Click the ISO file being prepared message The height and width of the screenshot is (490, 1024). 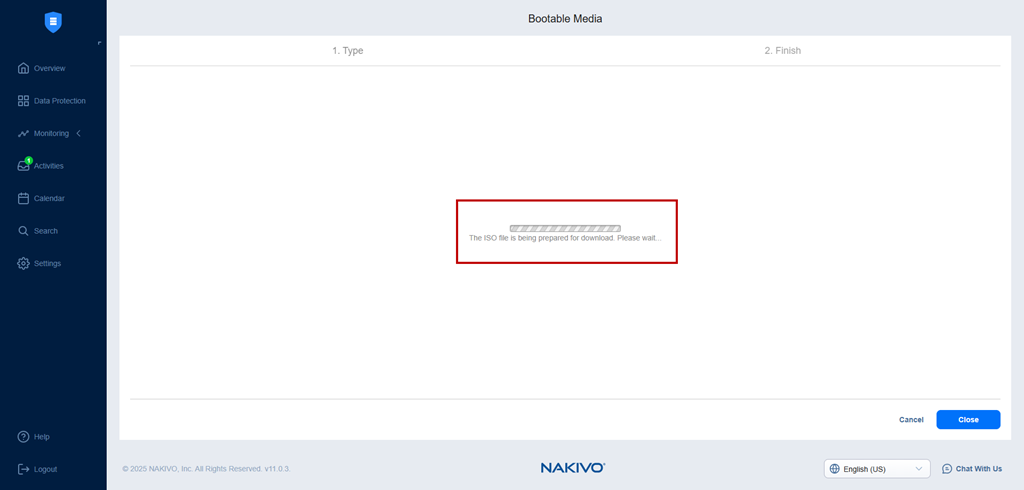pos(565,238)
